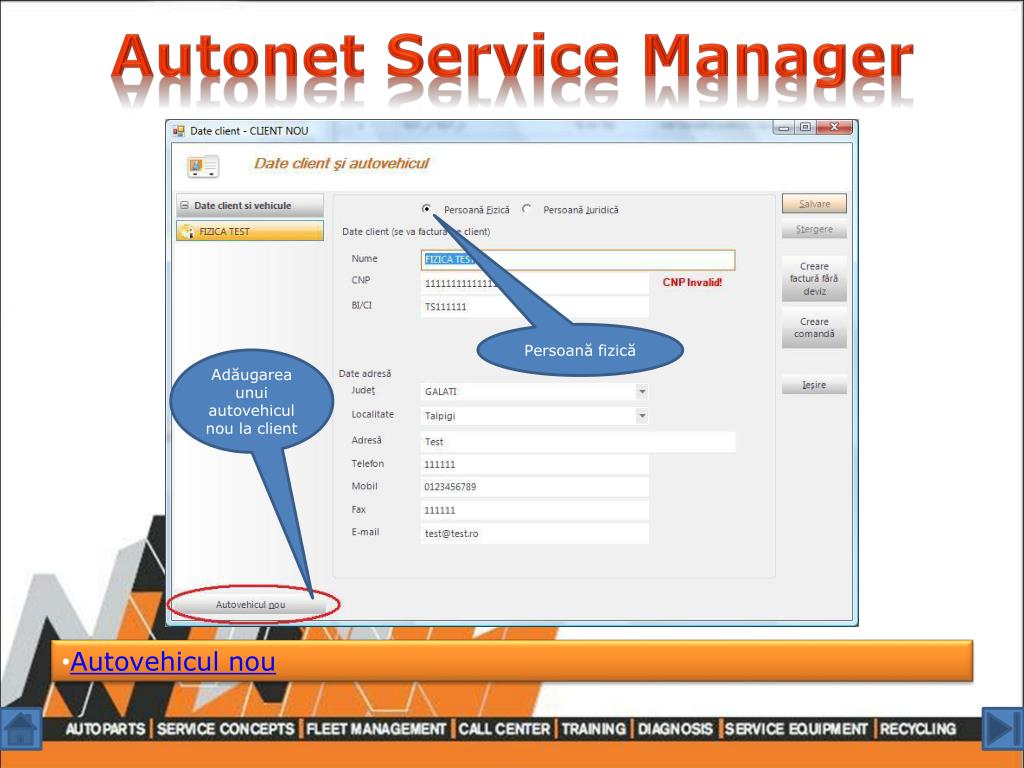Screen dimensions: 1024x768
Task: Click AUTOPARTS in the bottom bar
Action: [105, 729]
